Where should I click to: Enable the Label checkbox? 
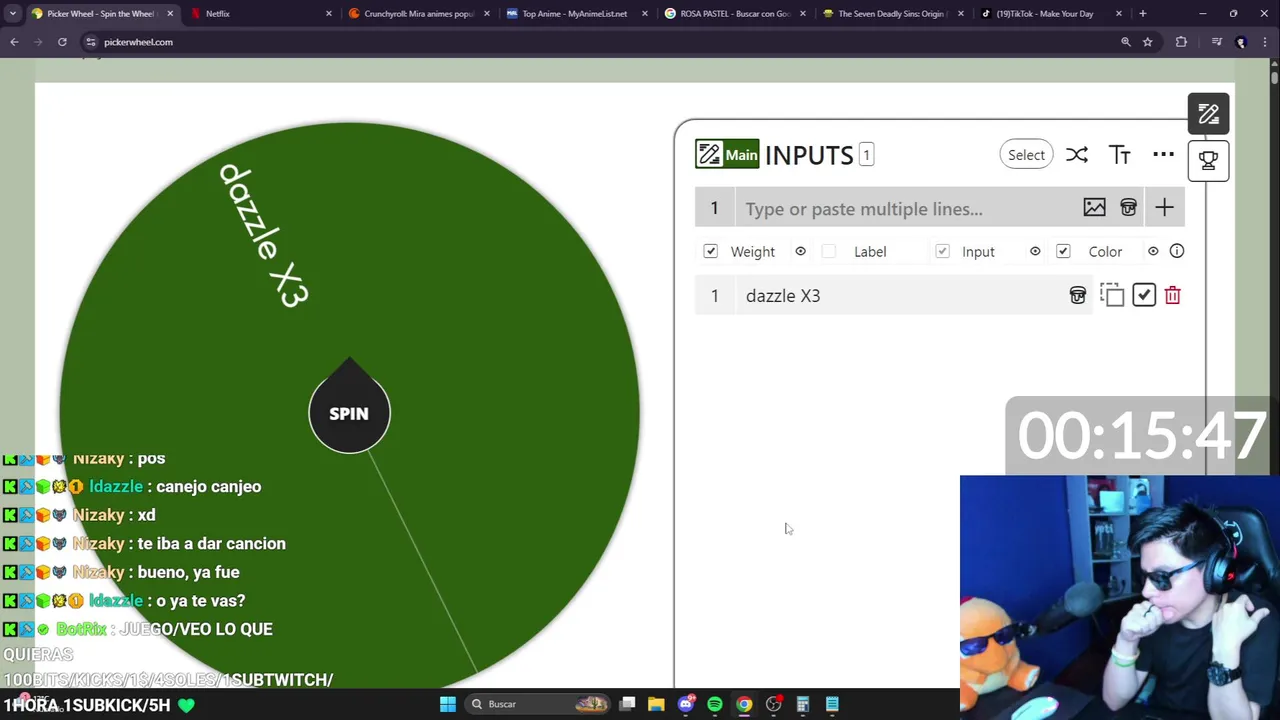(828, 252)
